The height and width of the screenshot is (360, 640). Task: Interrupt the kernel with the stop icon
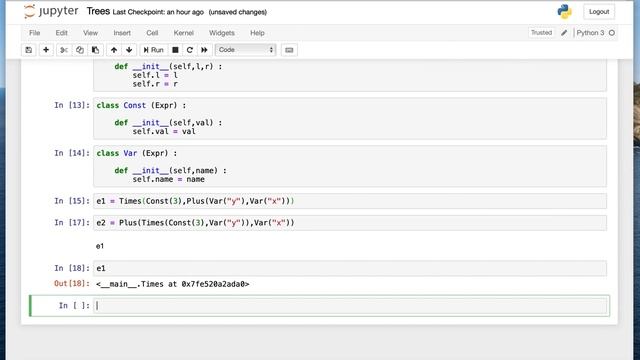(175, 50)
